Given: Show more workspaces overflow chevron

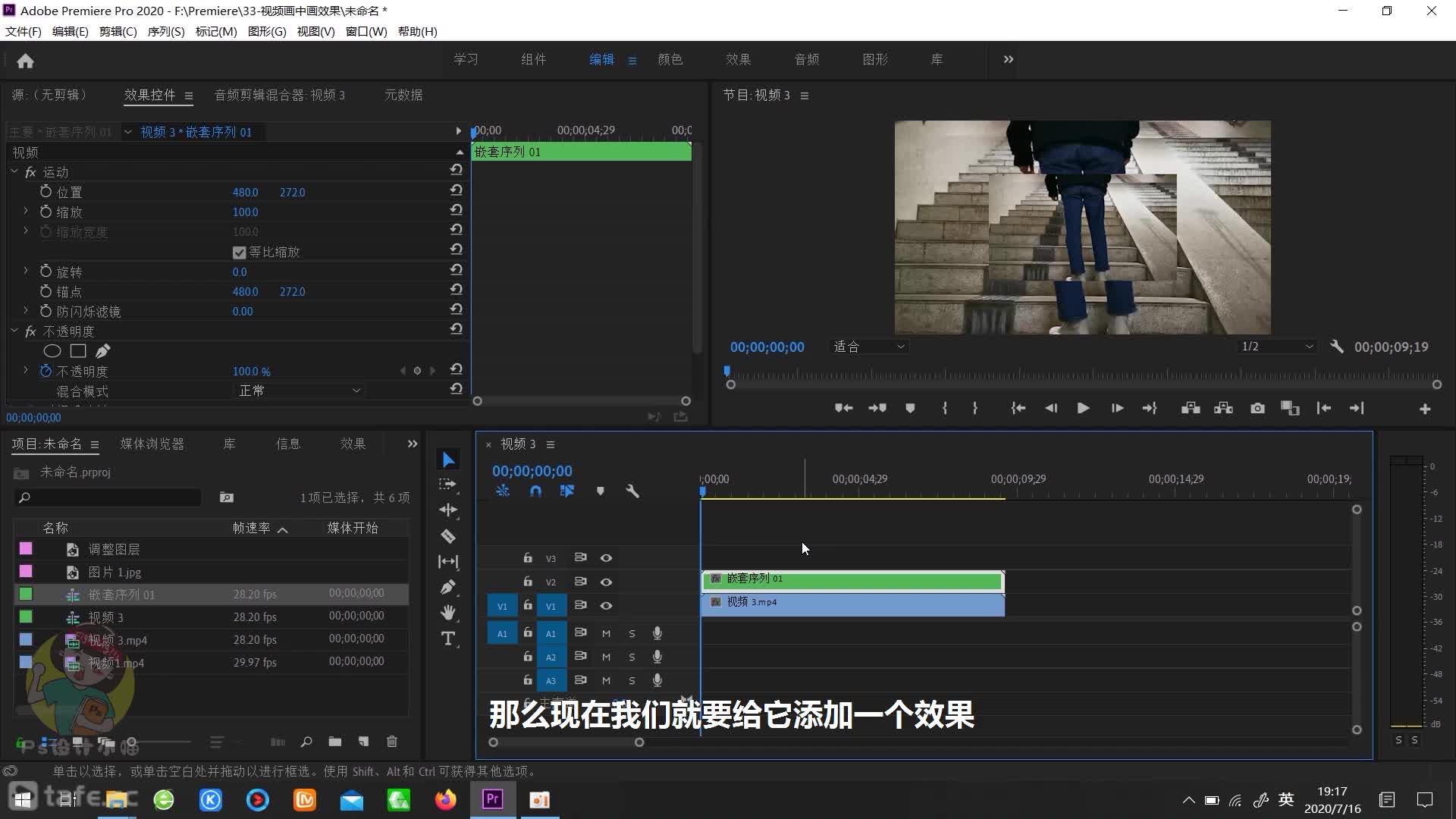Looking at the screenshot, I should pyautogui.click(x=1008, y=59).
